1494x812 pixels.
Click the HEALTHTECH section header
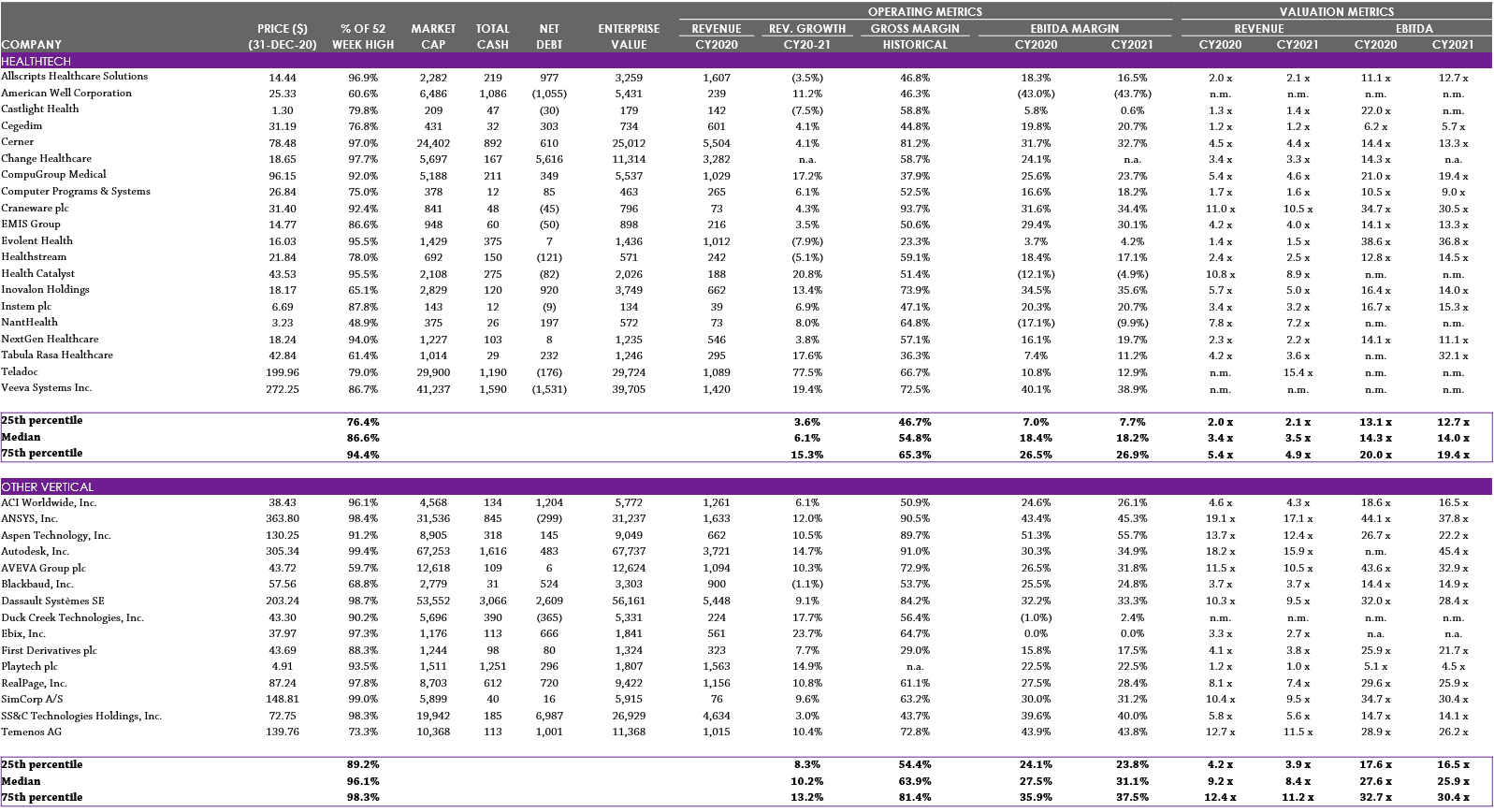click(746, 61)
